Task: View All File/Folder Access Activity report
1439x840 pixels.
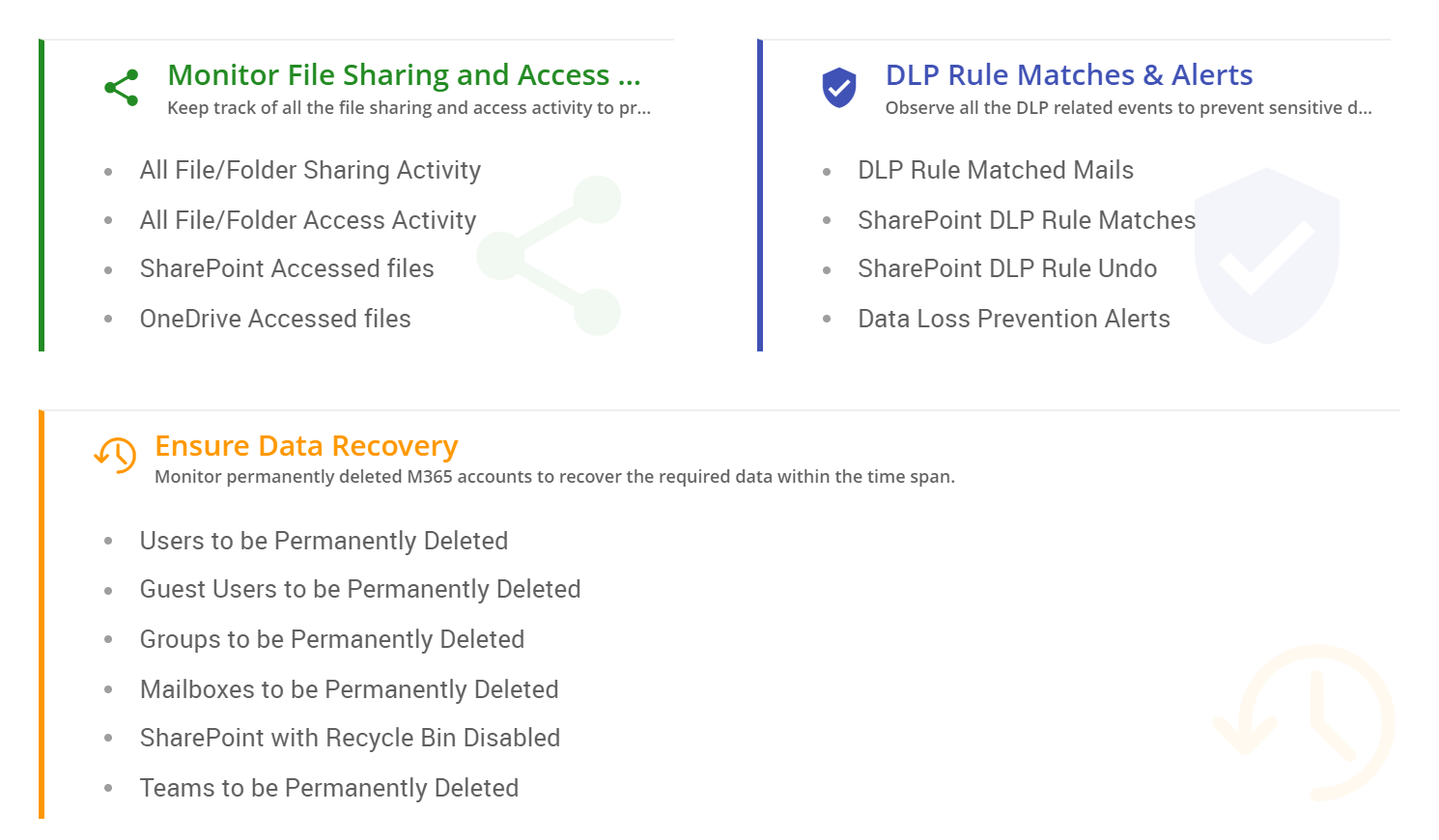Action: 308,221
